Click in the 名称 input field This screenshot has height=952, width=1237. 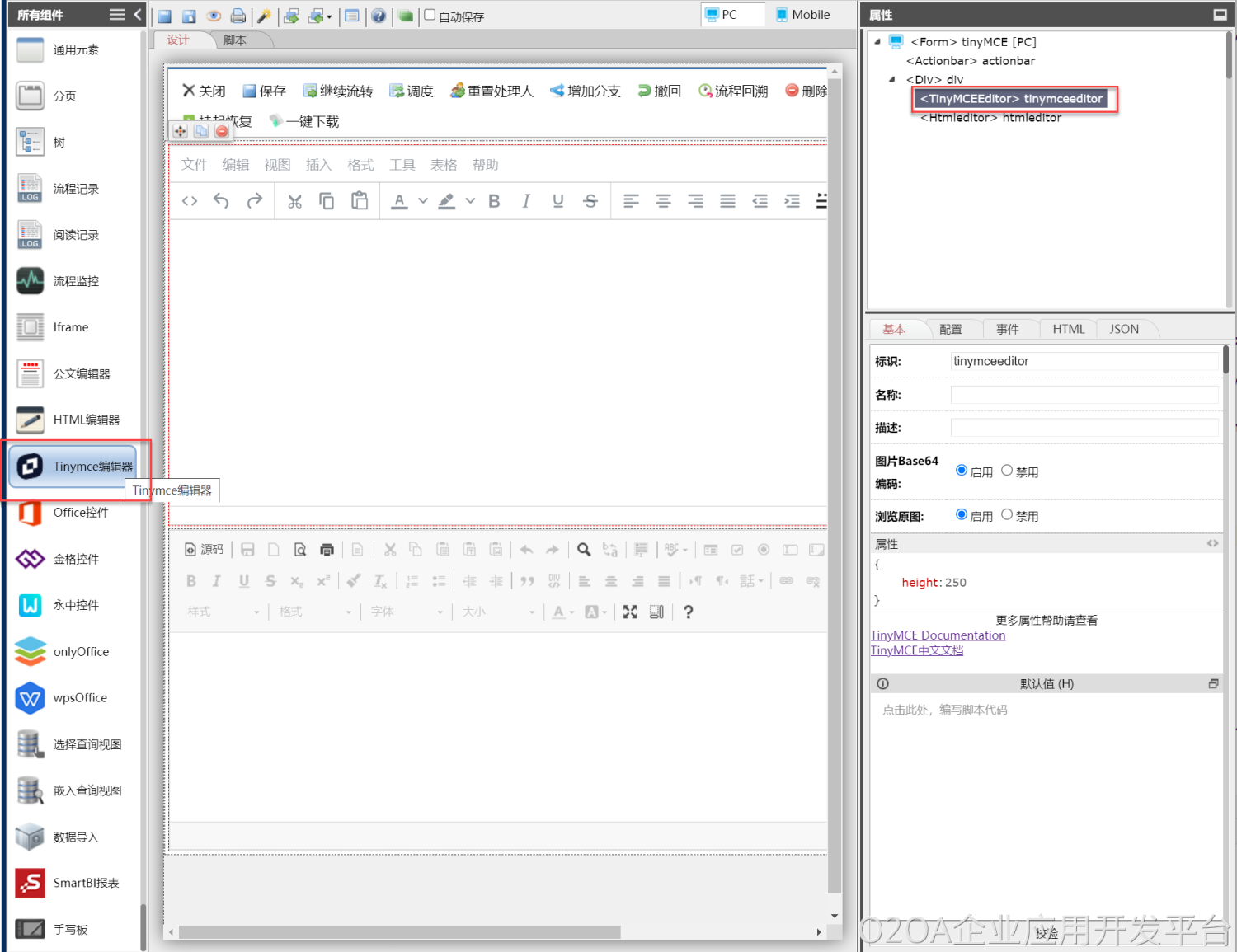[1084, 395]
